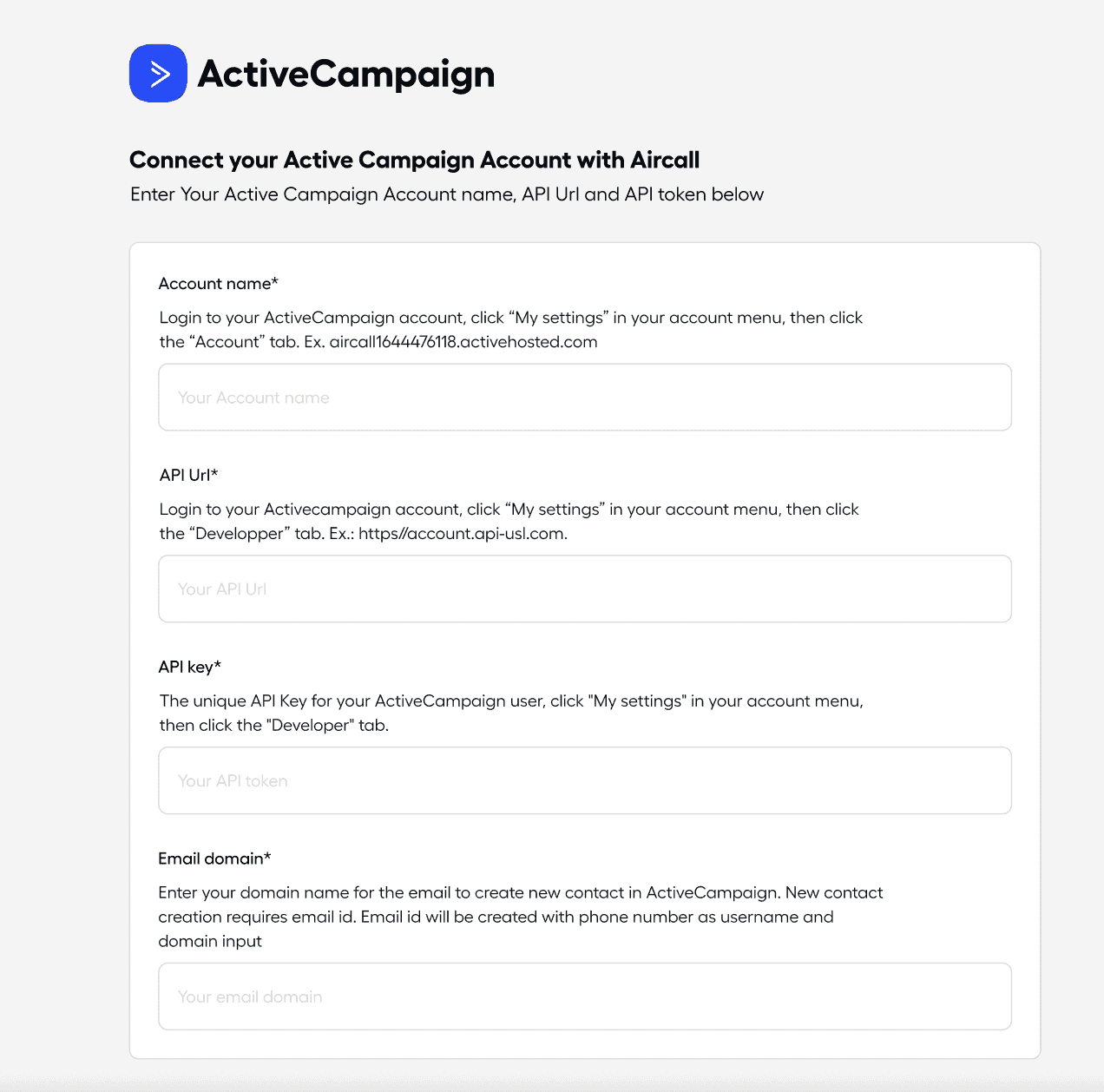
Task: Click the Account name* field label
Action: coord(218,284)
